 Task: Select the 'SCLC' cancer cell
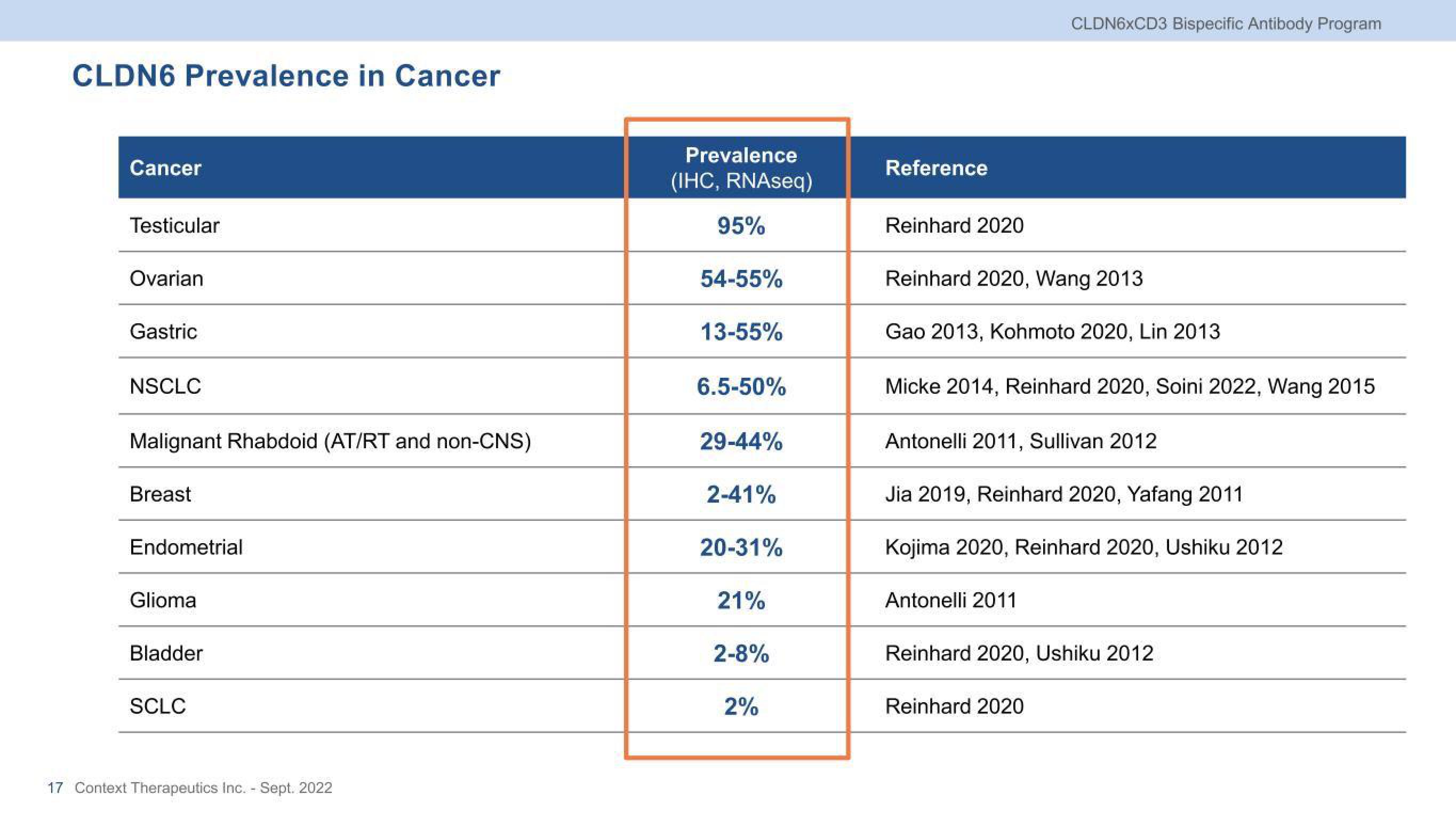(x=157, y=706)
